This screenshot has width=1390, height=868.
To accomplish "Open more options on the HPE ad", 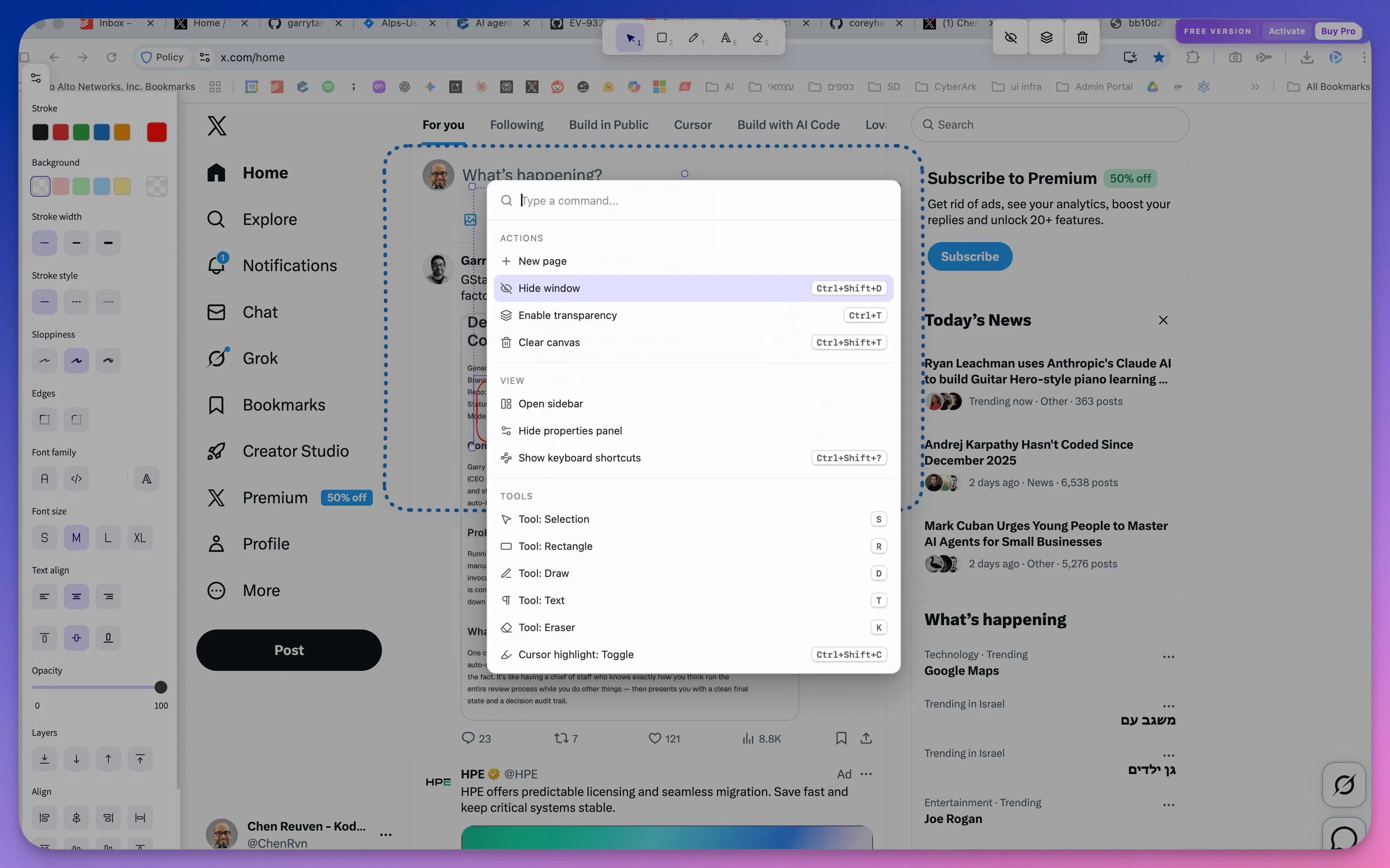I will coord(866,774).
